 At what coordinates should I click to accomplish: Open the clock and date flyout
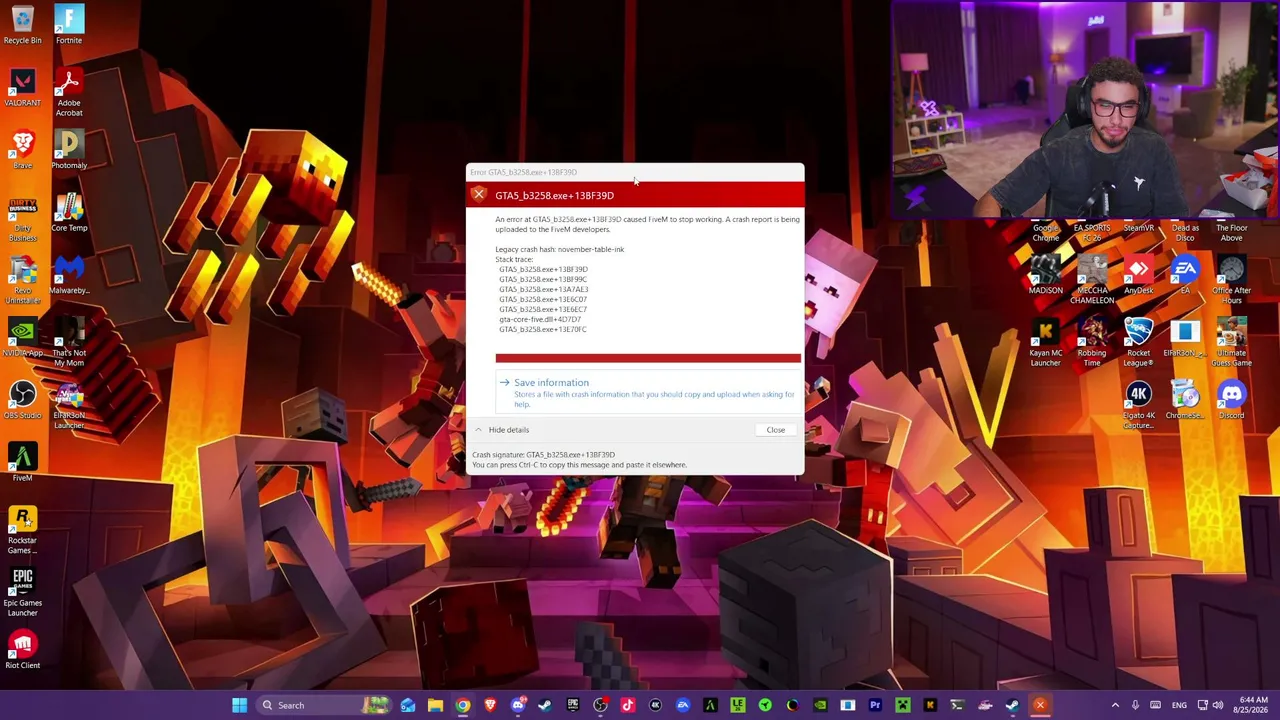(x=1252, y=705)
